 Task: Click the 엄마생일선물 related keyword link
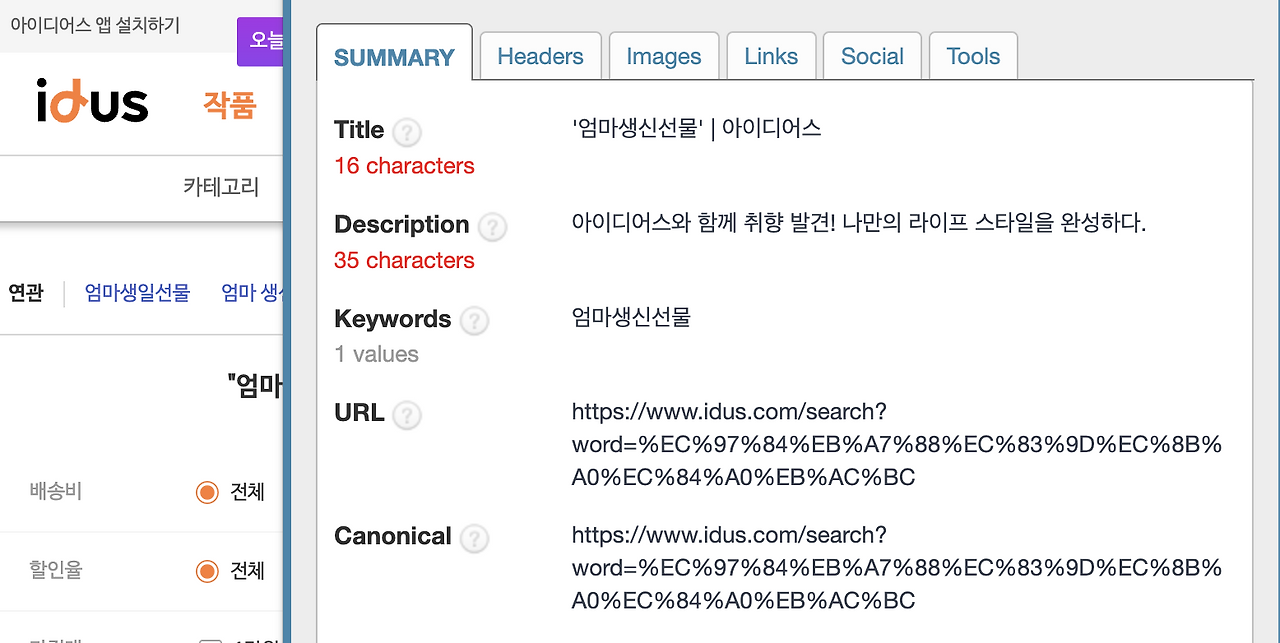tap(137, 293)
